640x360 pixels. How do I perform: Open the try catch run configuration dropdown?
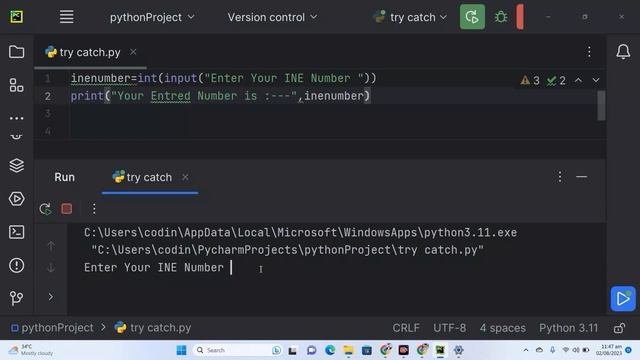click(x=410, y=17)
